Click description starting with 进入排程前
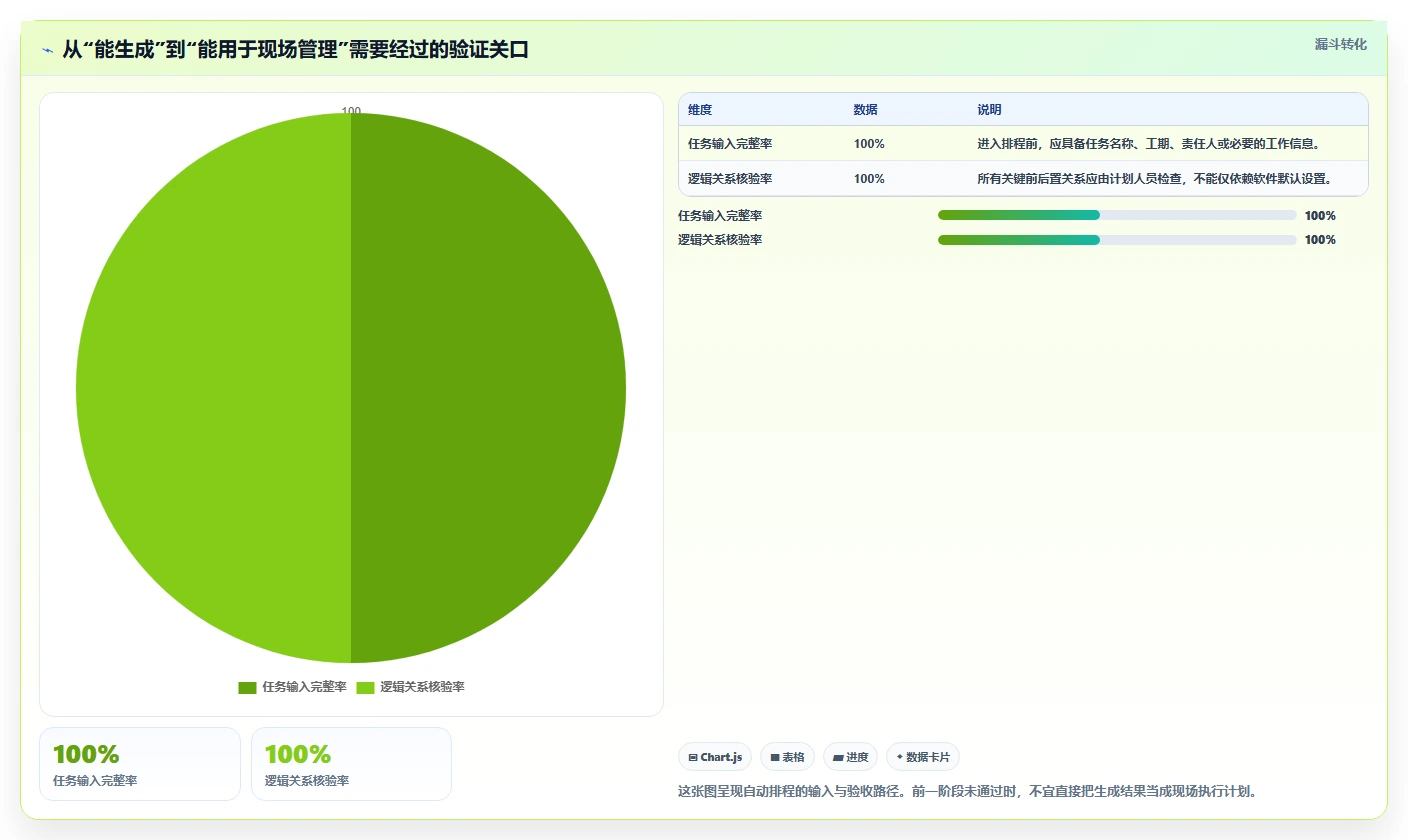Image resolution: width=1408 pixels, height=840 pixels. (x=1150, y=143)
